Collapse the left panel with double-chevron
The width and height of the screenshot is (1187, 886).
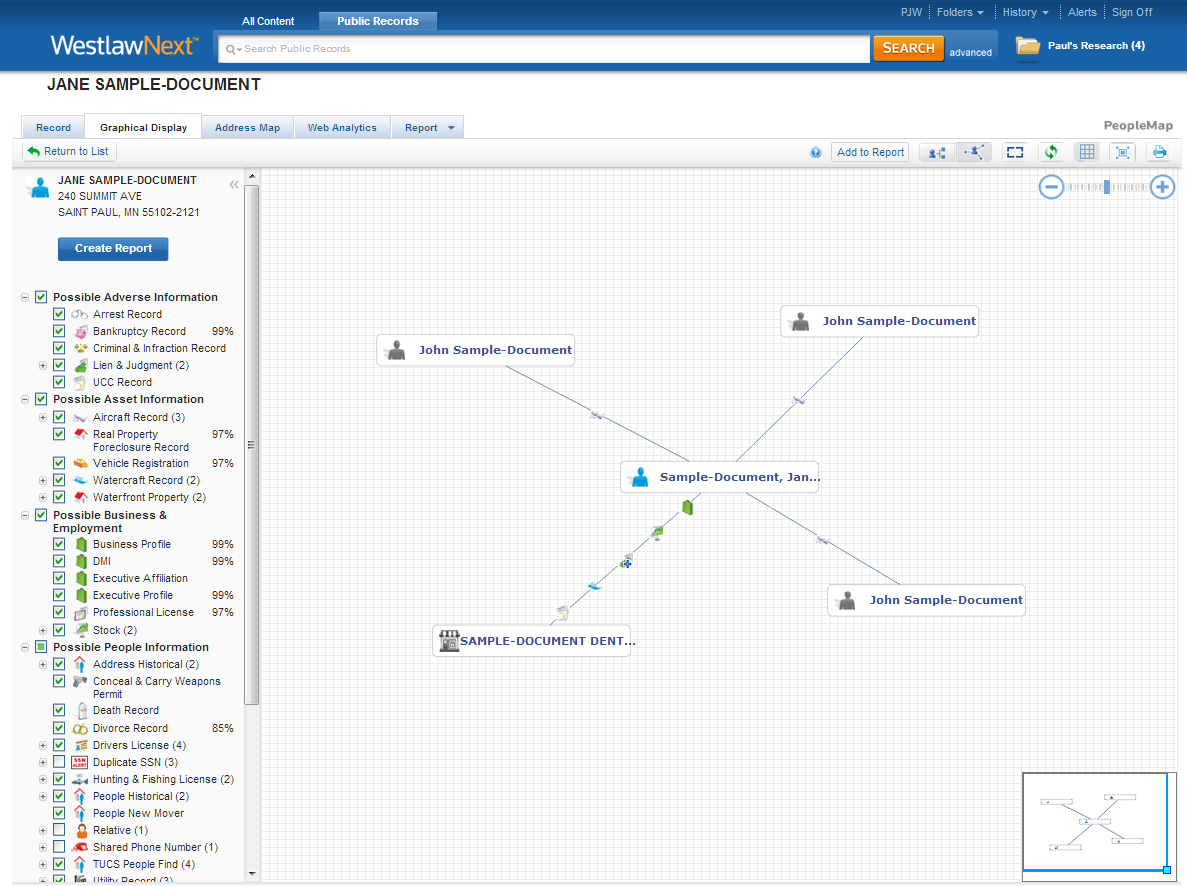pos(234,184)
